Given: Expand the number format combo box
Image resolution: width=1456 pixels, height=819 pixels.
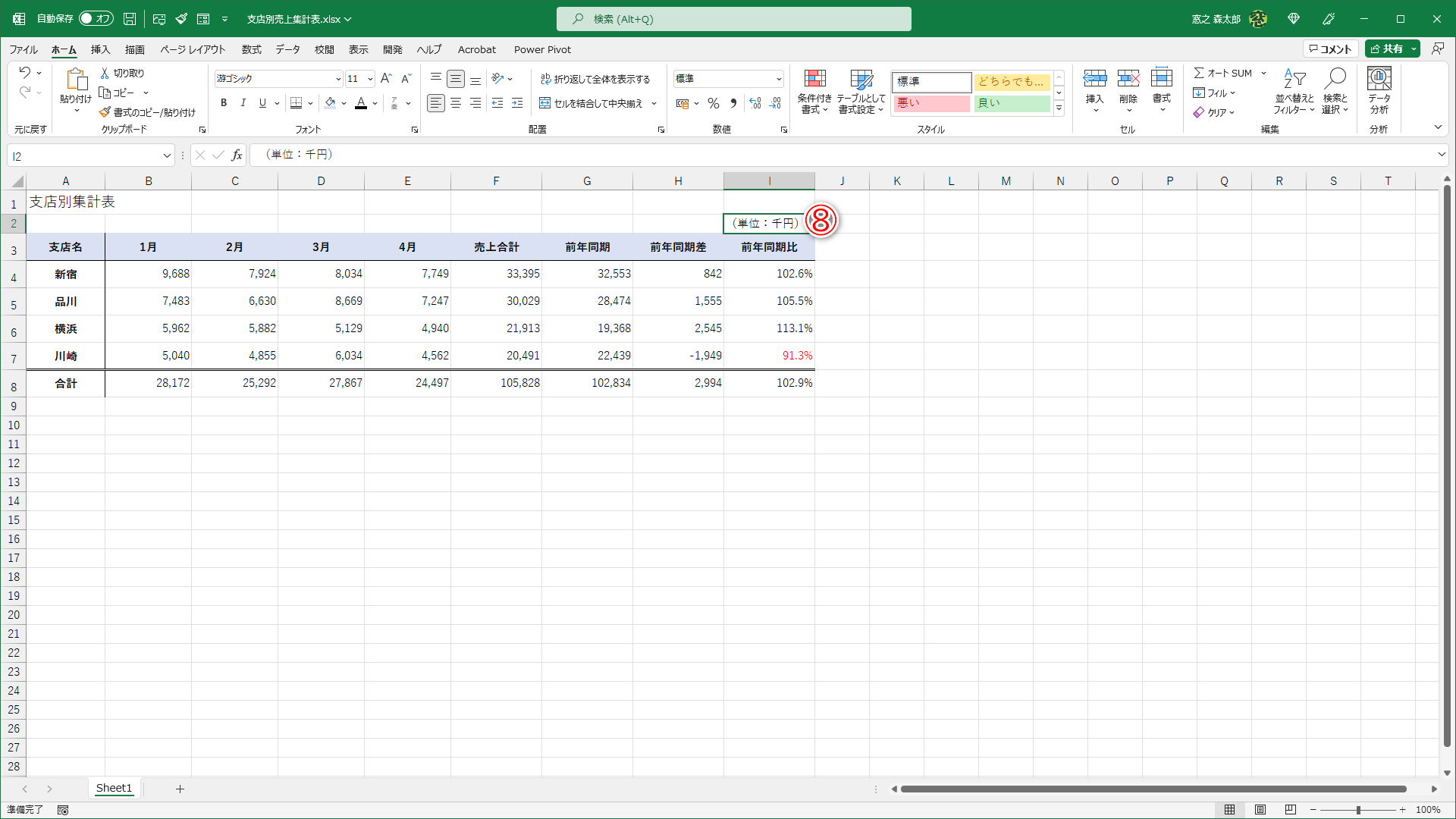Looking at the screenshot, I should (x=778, y=79).
